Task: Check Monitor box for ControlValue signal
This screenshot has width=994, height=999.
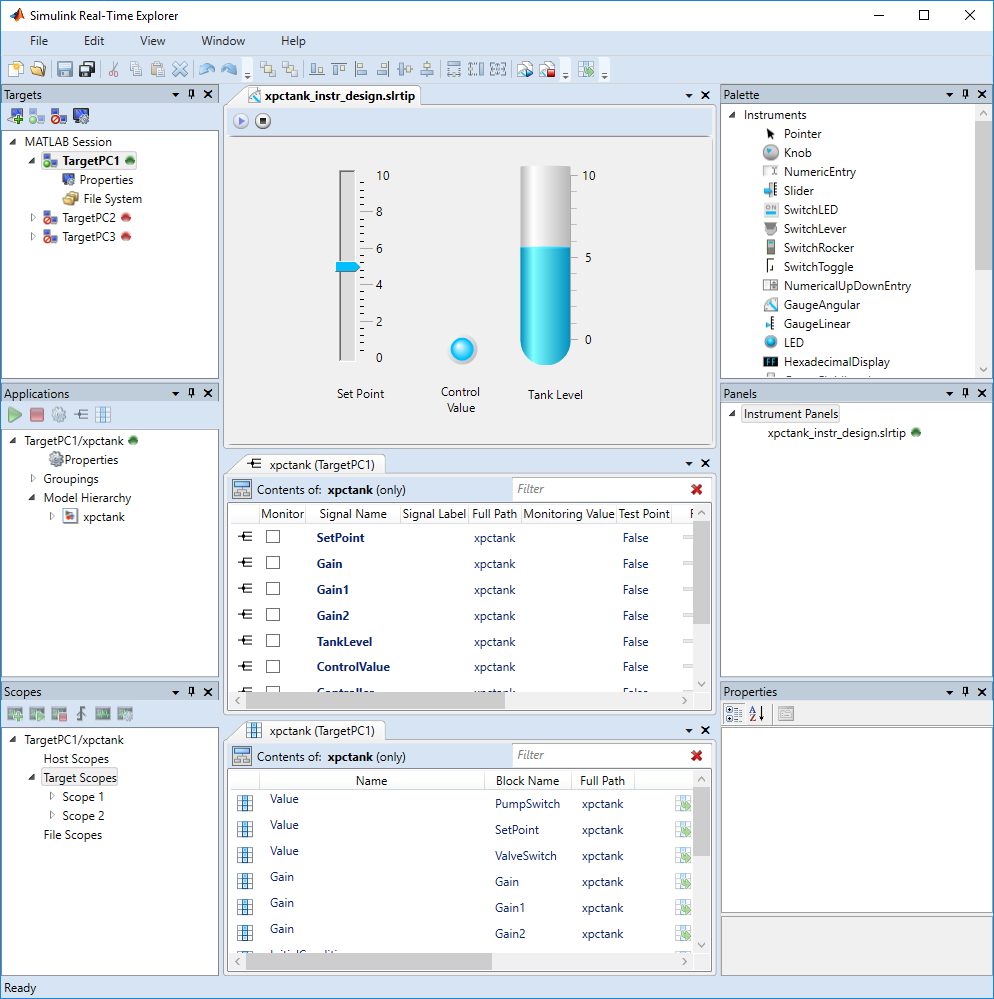Action: 273,666
